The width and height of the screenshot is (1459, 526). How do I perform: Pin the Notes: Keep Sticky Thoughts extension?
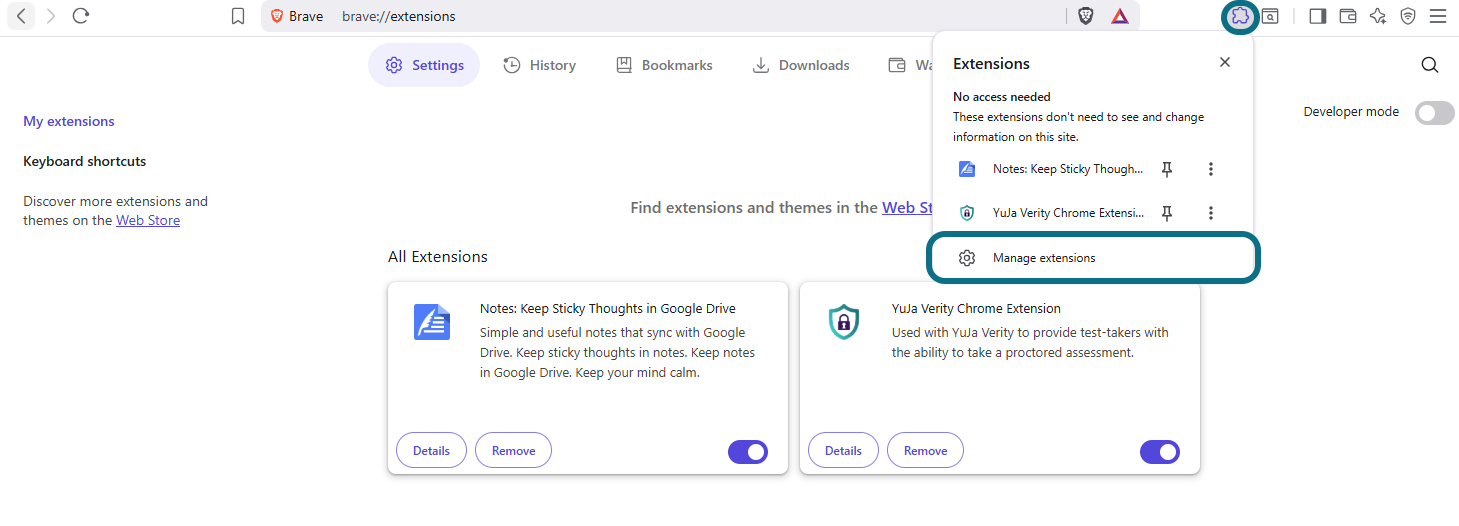(1167, 169)
